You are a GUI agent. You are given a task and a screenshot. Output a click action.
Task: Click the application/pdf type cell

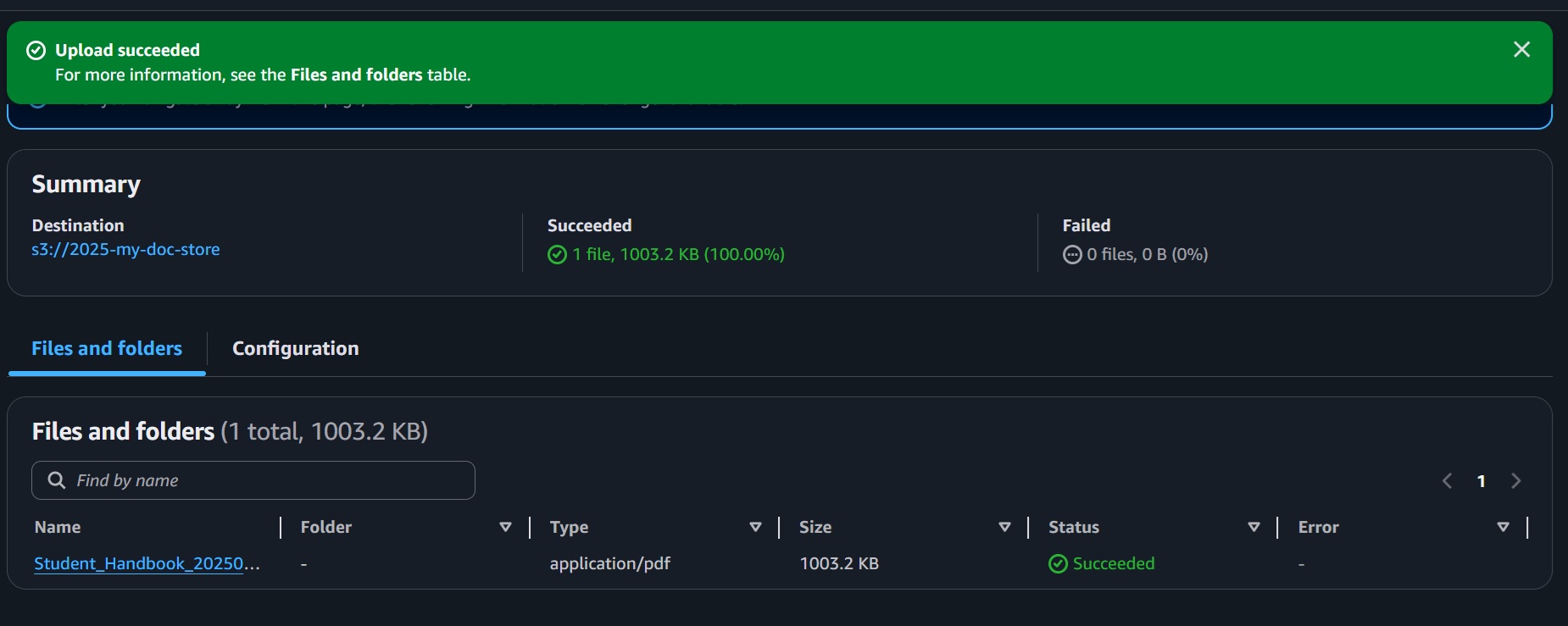point(610,563)
